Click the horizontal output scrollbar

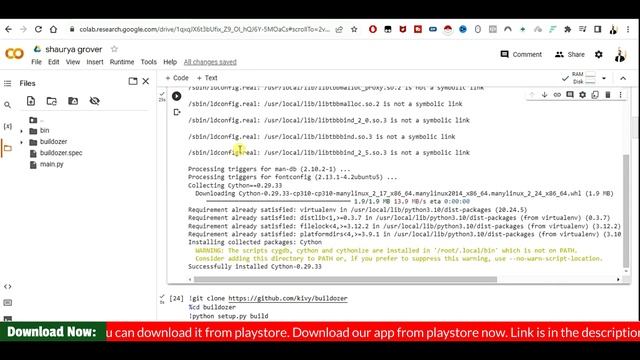click(x=345, y=280)
